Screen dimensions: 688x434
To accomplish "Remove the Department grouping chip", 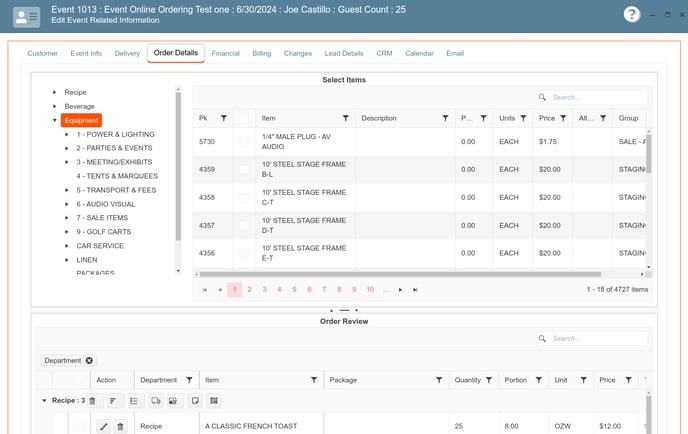I will 90,360.
